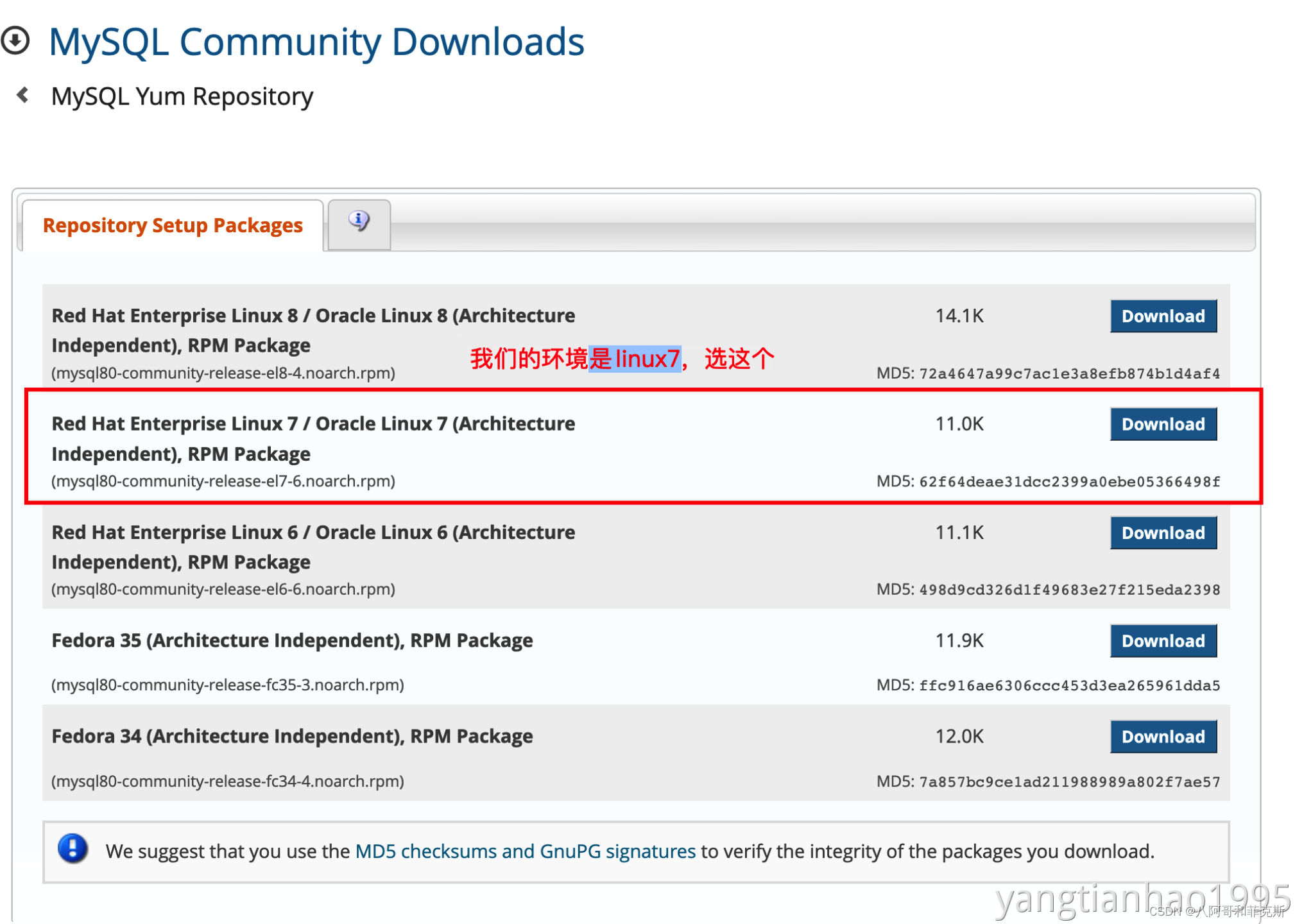
Task: Click the MD5 value 498d9cd326d1f49683e27f215eda2398
Action: [1069, 590]
